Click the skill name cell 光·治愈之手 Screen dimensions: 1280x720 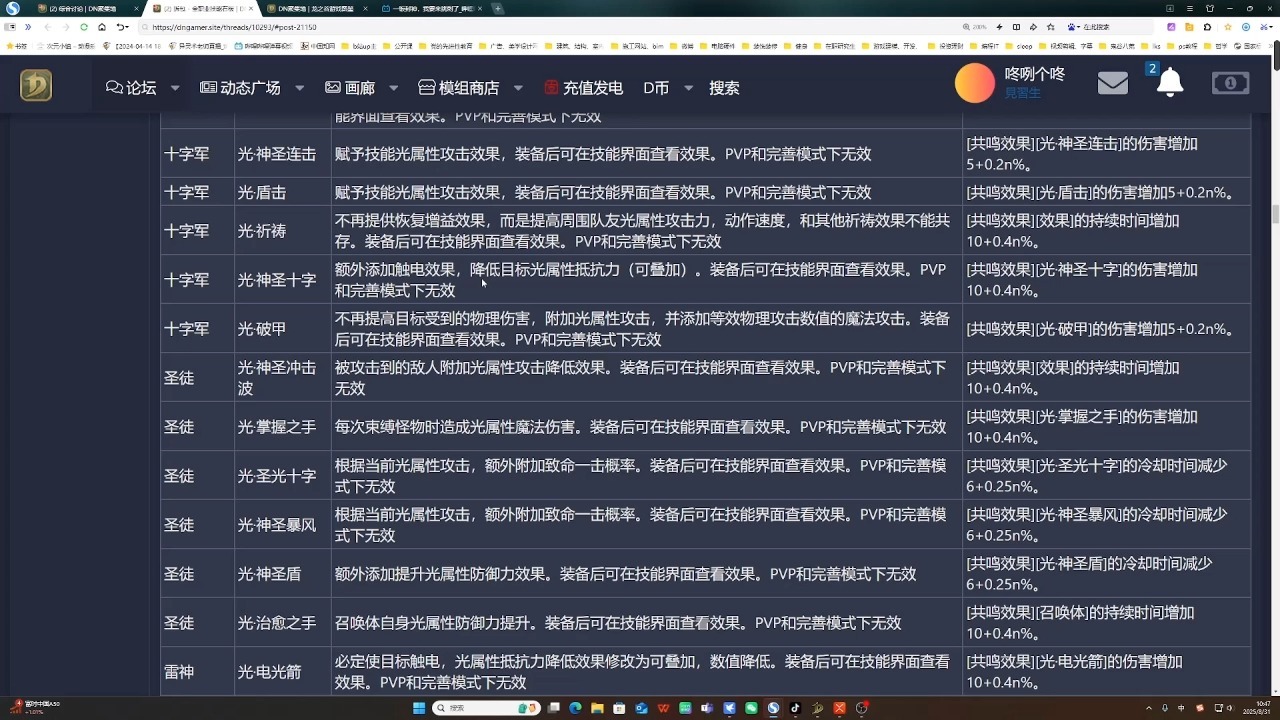[283, 623]
